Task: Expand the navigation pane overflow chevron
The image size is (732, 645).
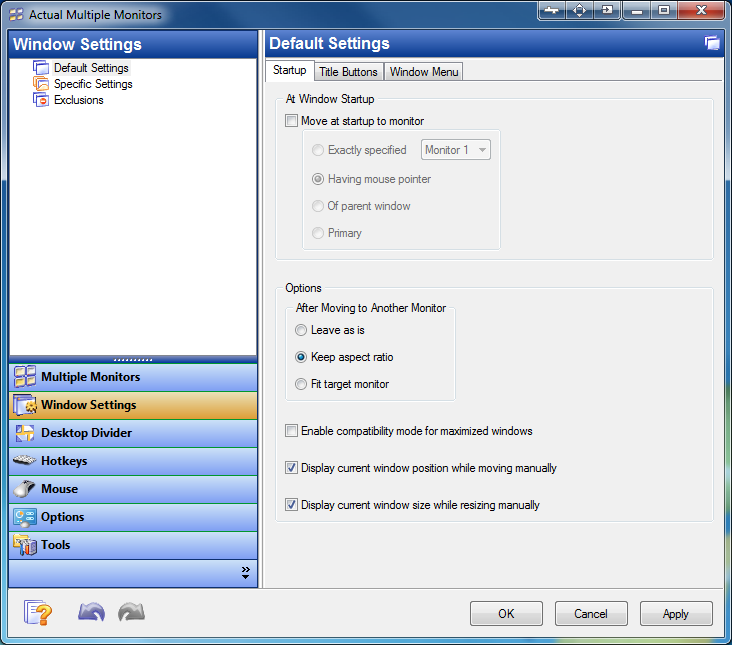Action: 246,573
